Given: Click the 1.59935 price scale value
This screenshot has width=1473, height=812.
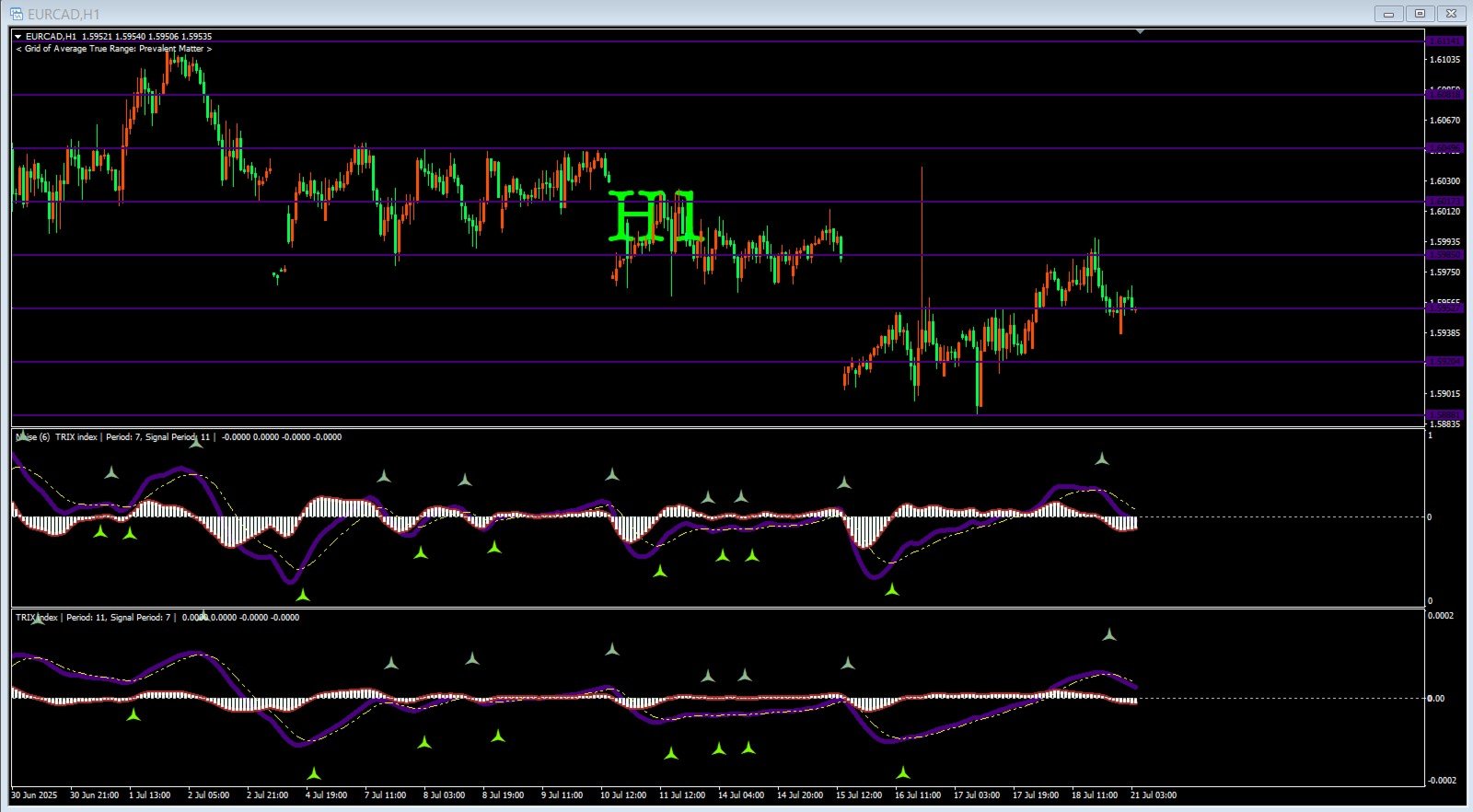Looking at the screenshot, I should (x=1444, y=242).
